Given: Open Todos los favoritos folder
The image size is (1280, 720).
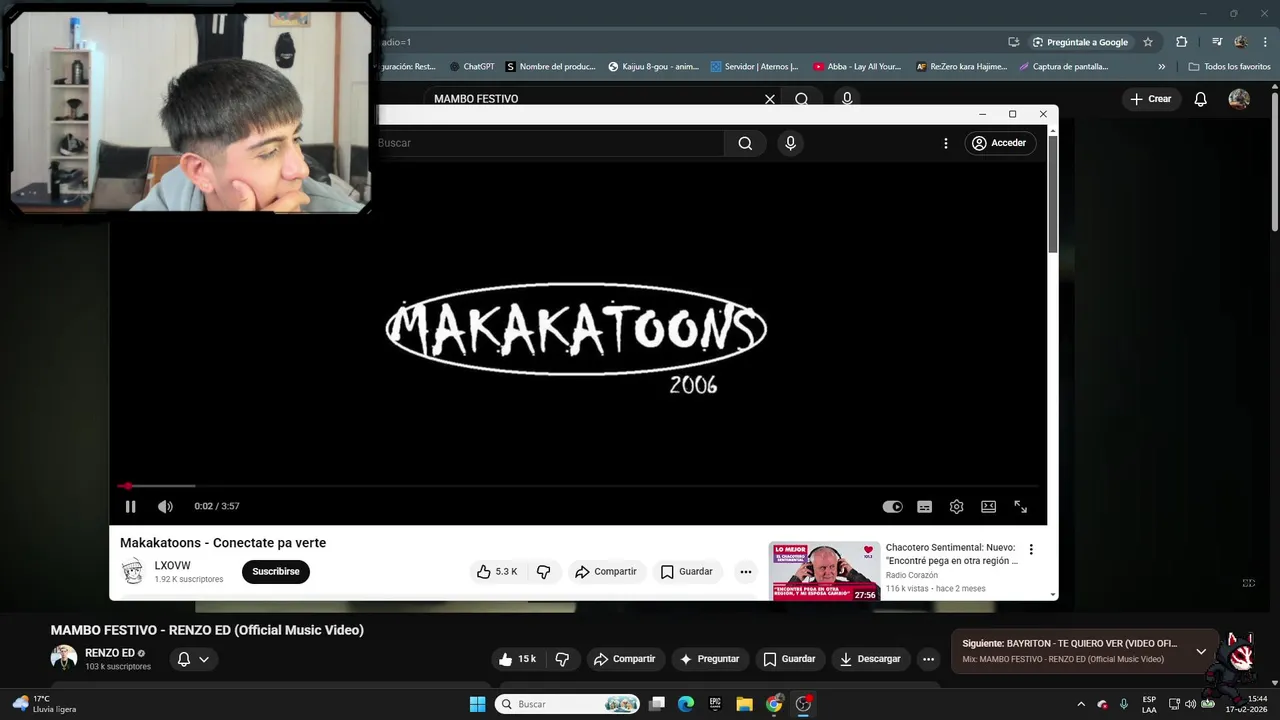Looking at the screenshot, I should pos(1230,67).
